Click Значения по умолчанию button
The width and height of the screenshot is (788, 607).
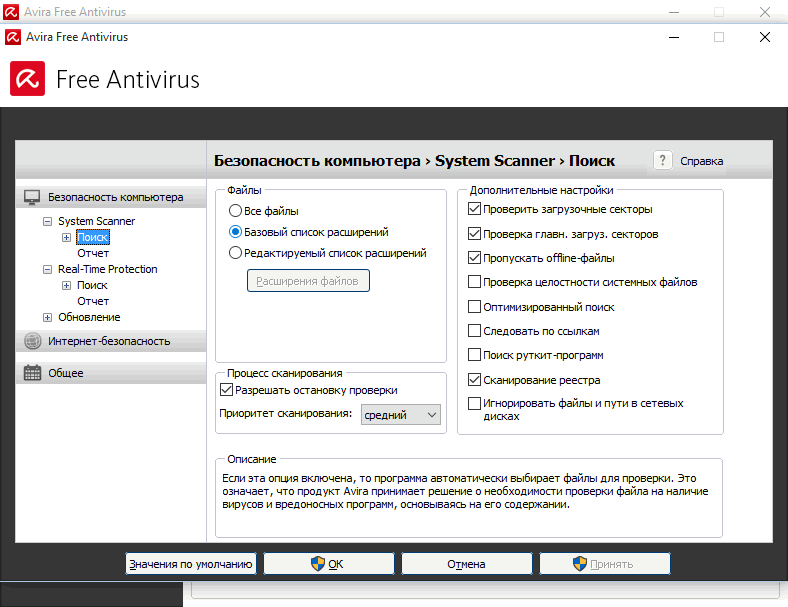(x=191, y=564)
